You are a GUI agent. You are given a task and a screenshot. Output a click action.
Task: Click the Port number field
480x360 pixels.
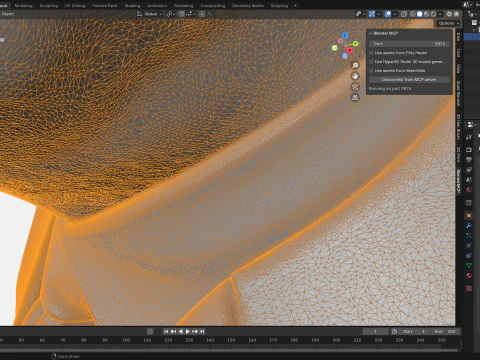409,44
